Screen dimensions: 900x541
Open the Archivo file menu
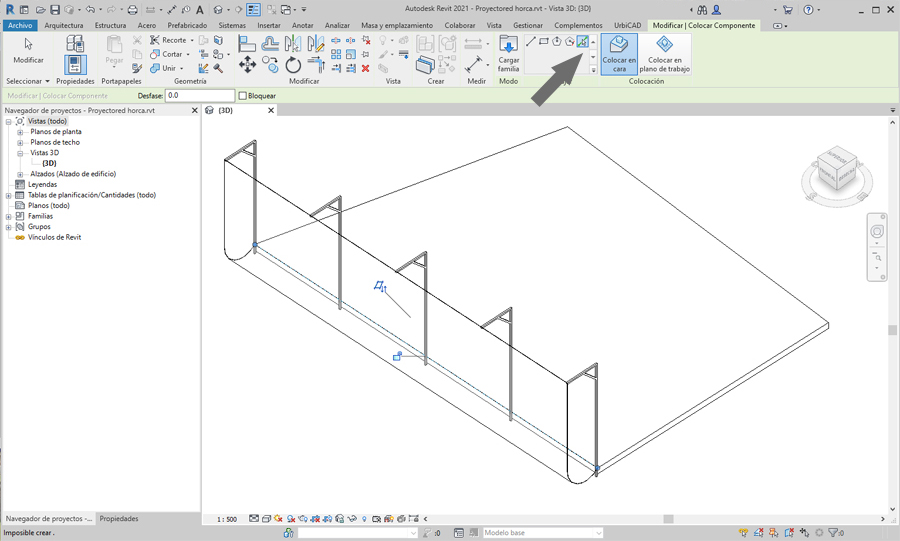tap(19, 25)
